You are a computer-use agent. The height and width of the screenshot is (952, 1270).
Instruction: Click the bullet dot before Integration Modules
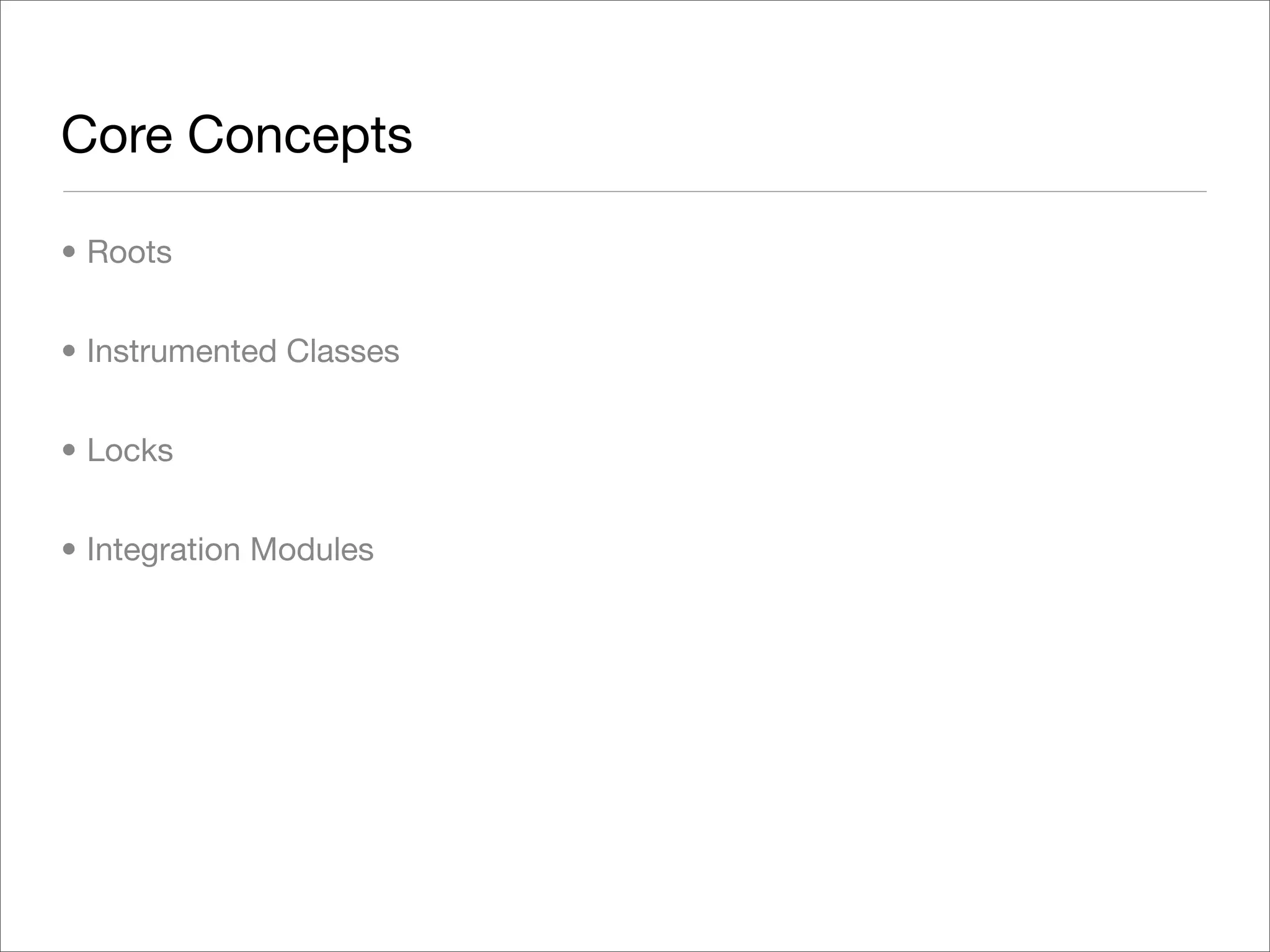(69, 550)
